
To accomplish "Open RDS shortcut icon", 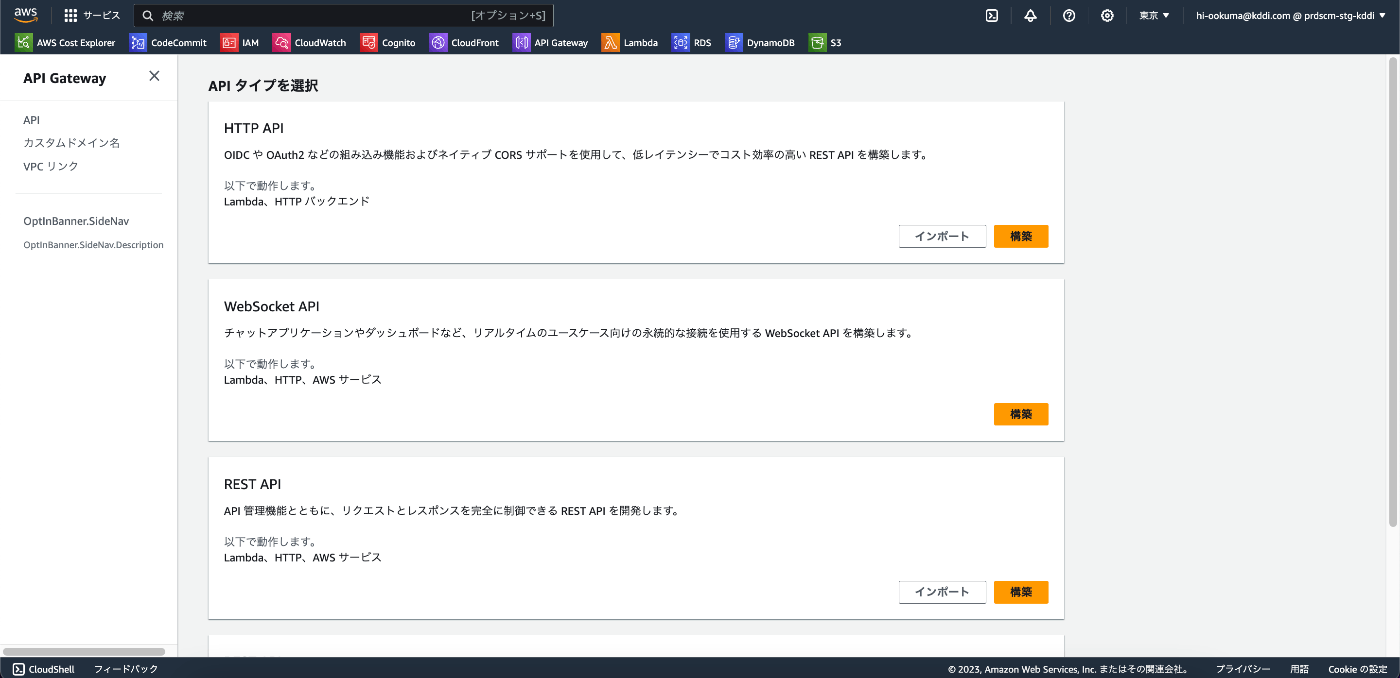I will pyautogui.click(x=680, y=43).
